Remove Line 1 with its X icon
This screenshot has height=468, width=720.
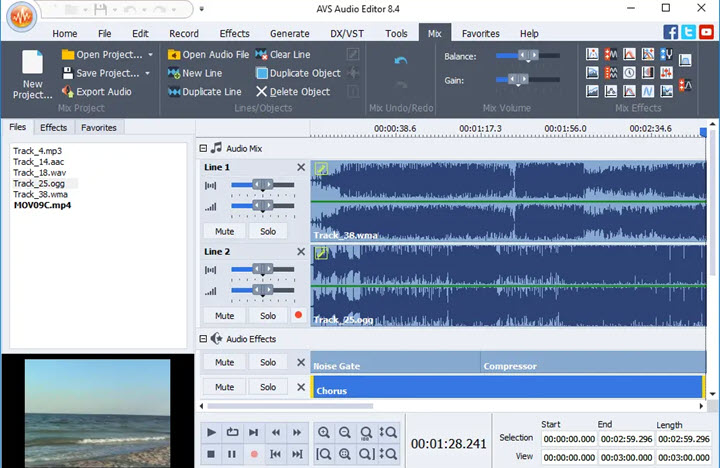(301, 167)
